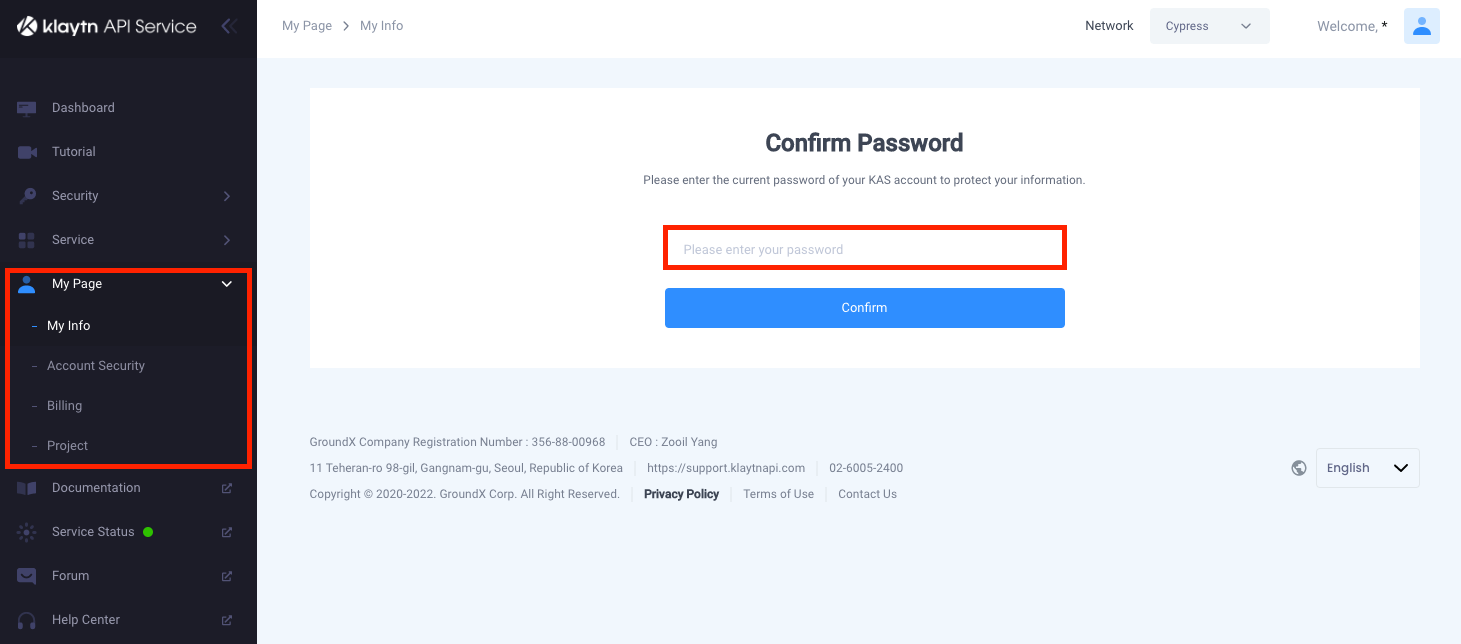The image size is (1461, 644).
Task: Click the blue Confirm button
Action: tap(864, 308)
